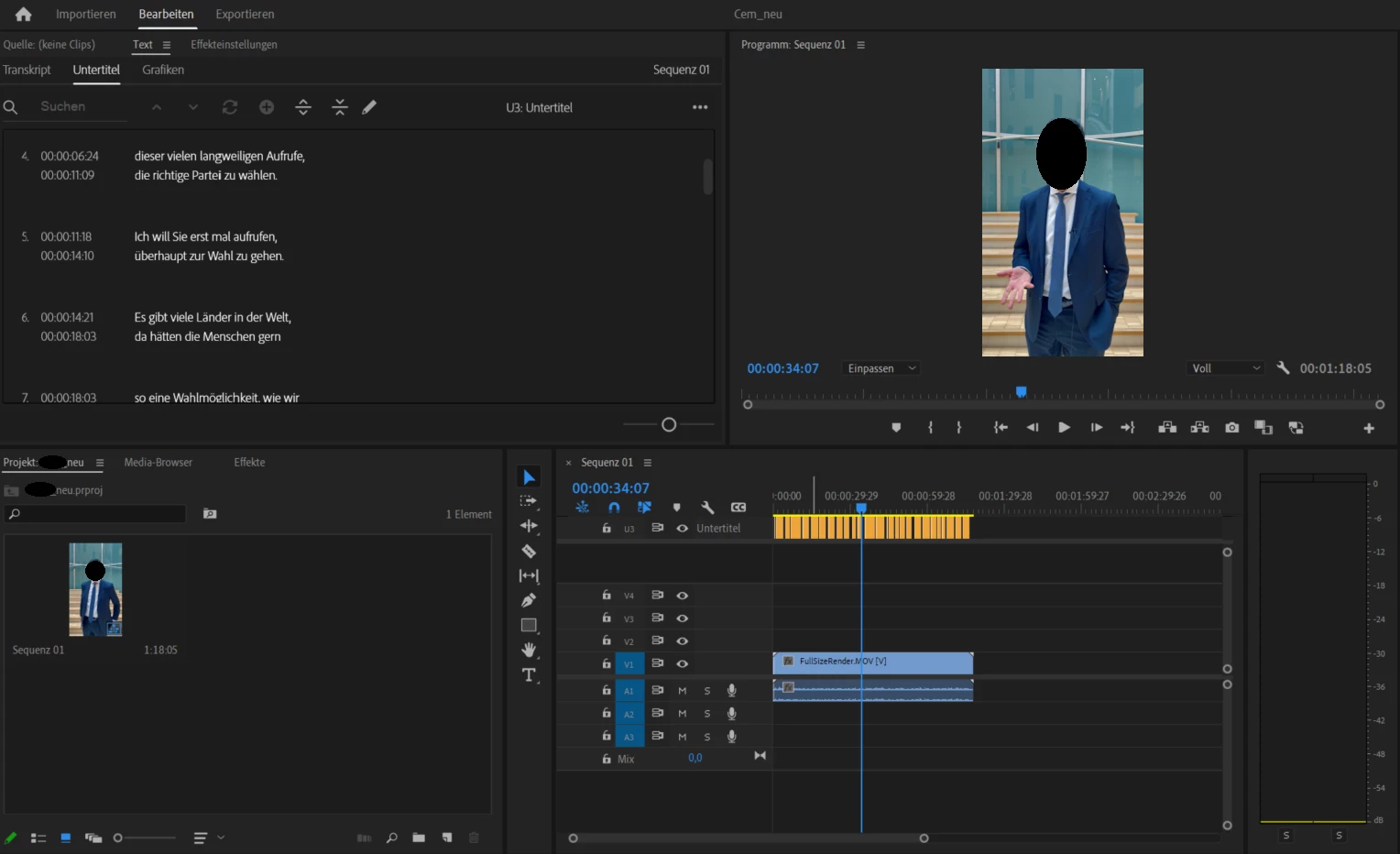Screen dimensions: 1400x854
Task: Click the split caption icon
Action: point(303,107)
